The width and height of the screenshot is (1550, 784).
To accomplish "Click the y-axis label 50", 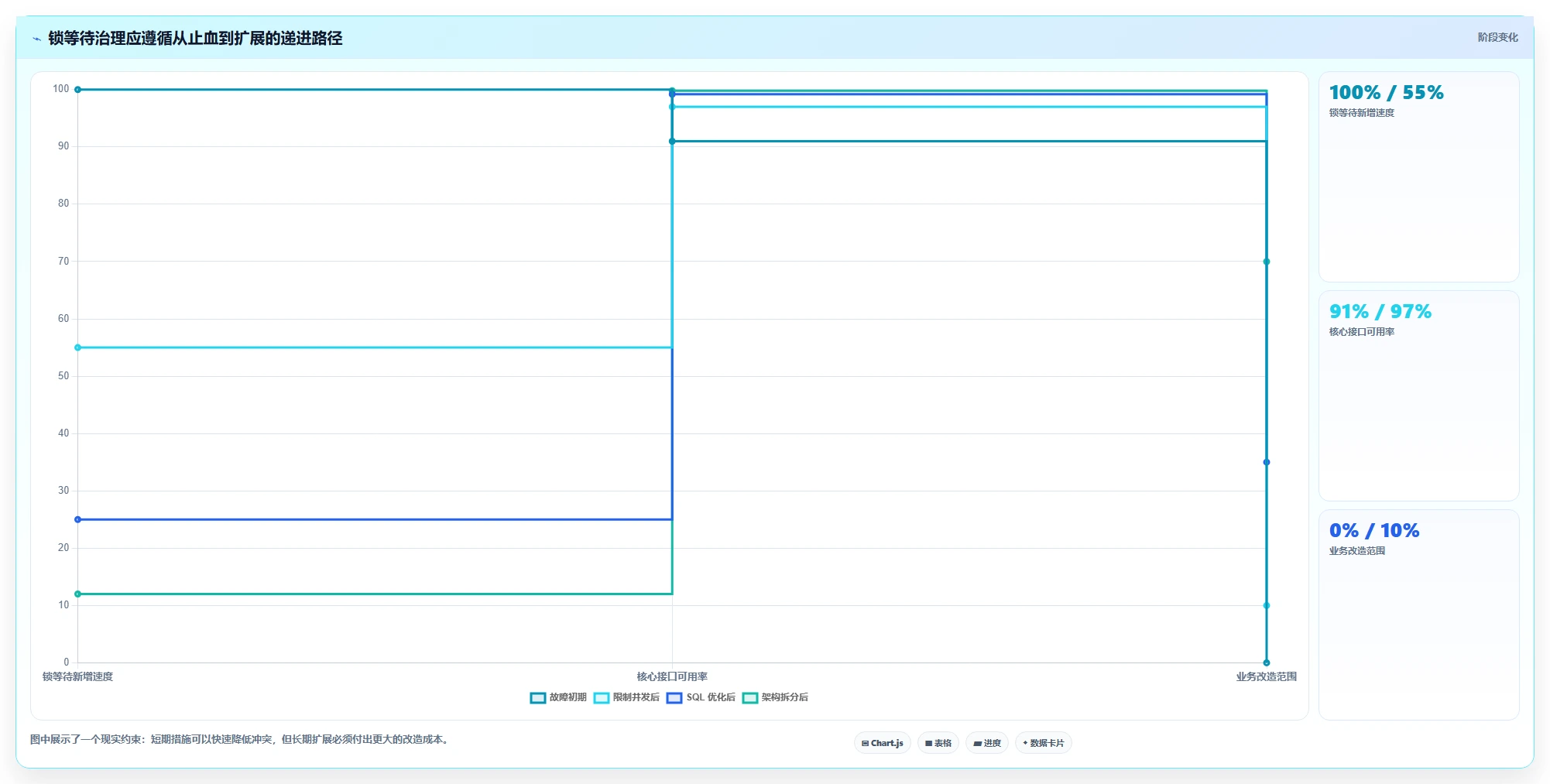I will [x=63, y=376].
